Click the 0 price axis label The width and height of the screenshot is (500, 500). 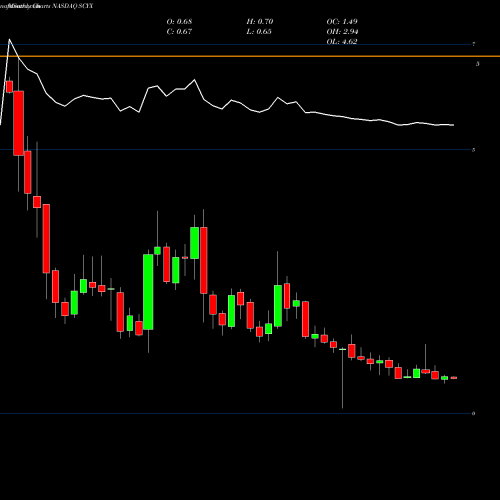[x=474, y=414]
